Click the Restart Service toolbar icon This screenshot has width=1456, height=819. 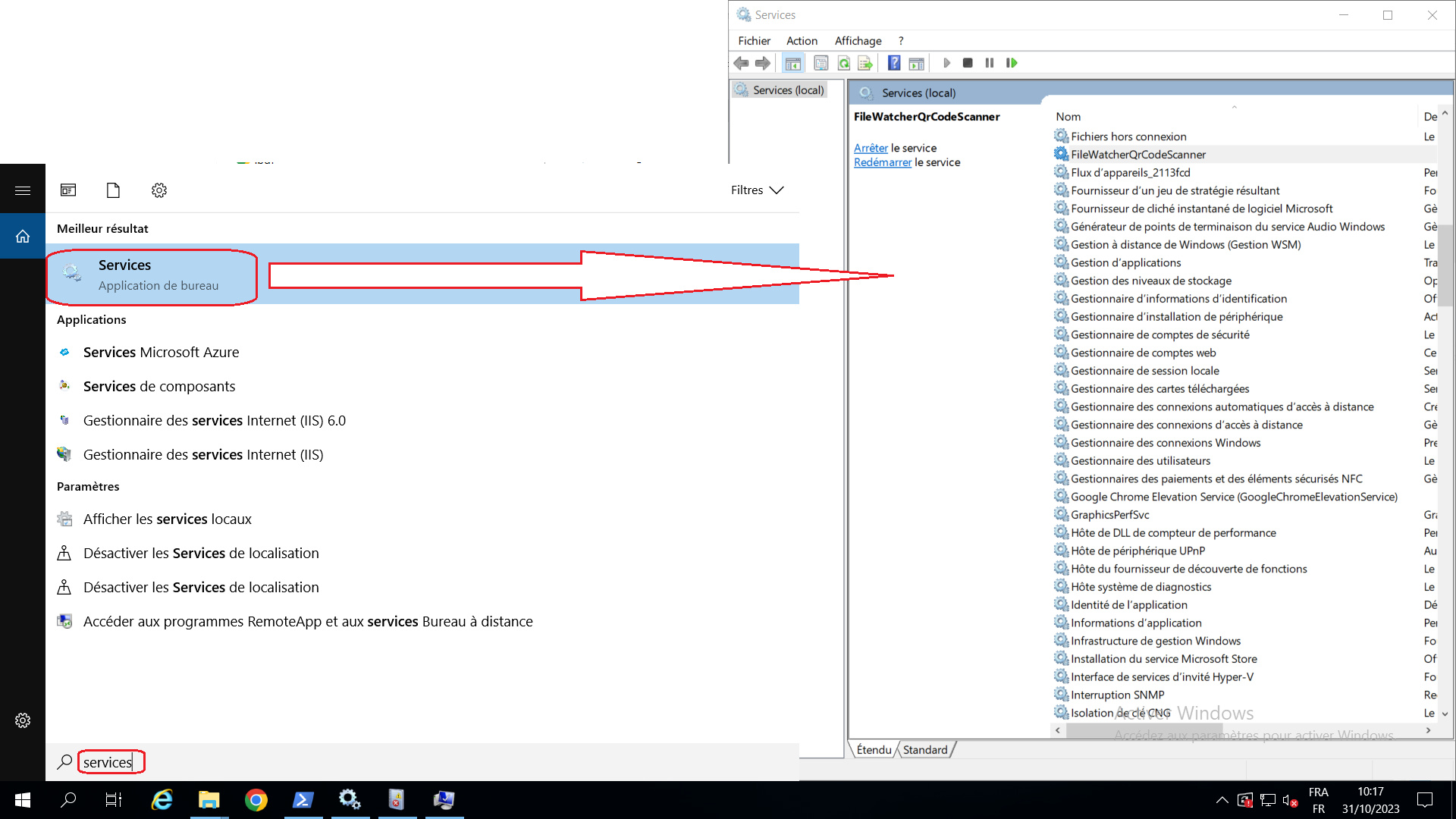pyautogui.click(x=1012, y=63)
